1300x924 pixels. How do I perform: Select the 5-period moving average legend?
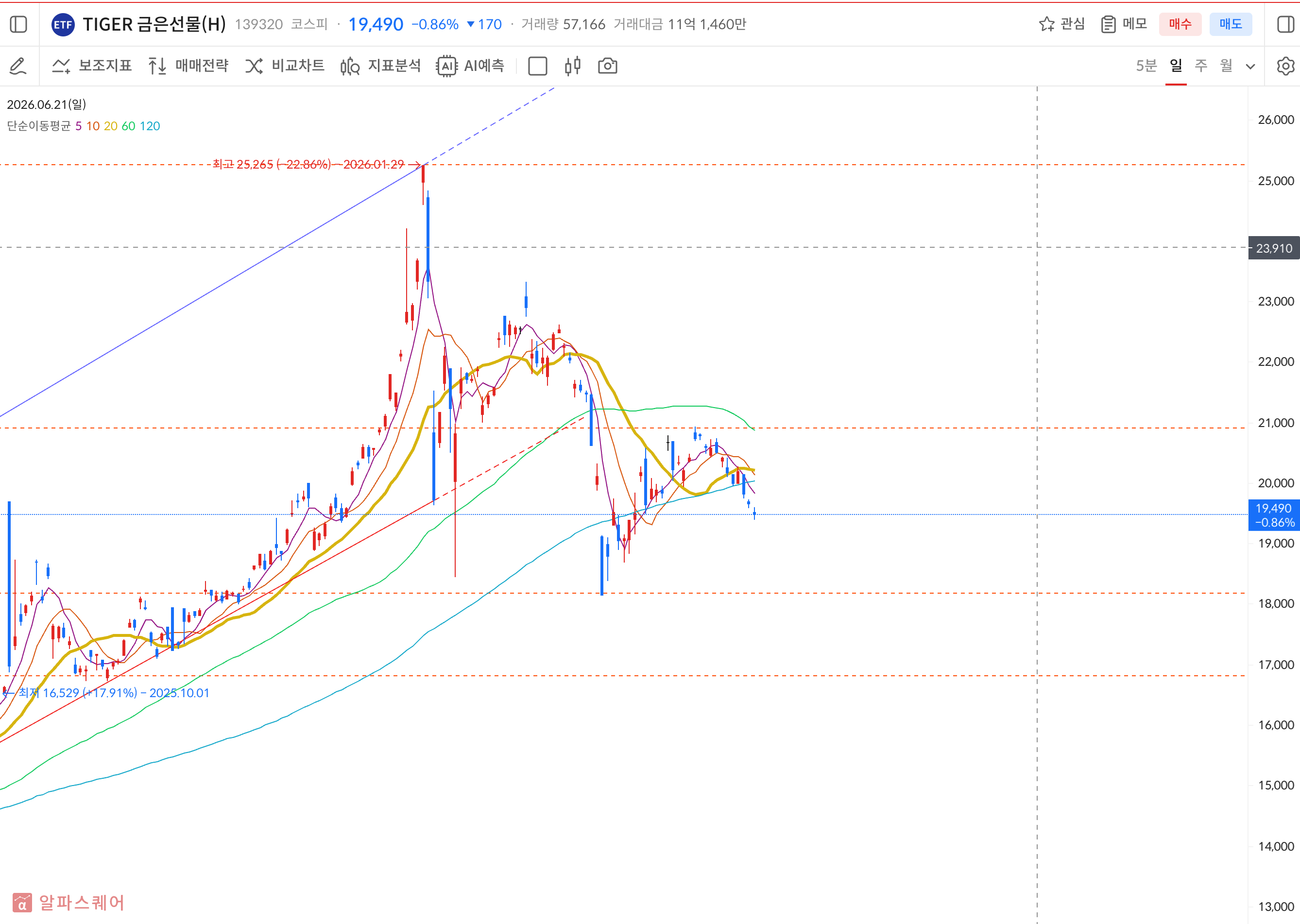(79, 126)
